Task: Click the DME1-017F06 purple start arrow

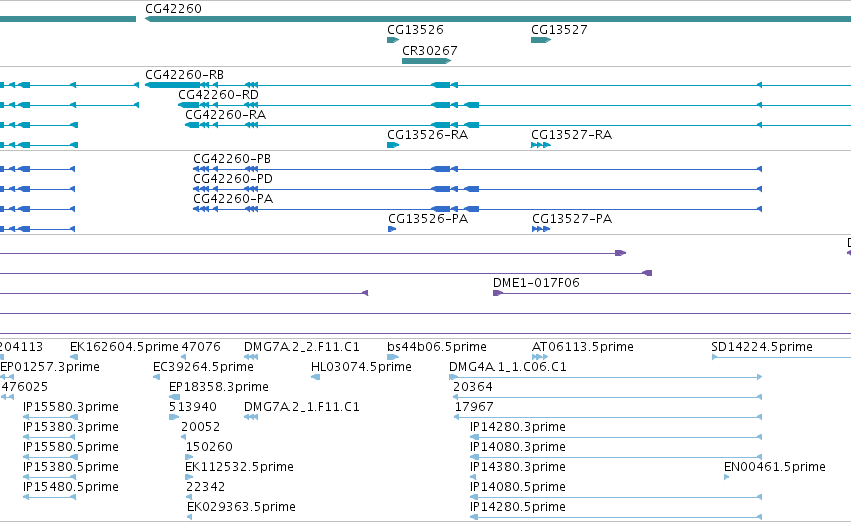Action: click(x=497, y=293)
